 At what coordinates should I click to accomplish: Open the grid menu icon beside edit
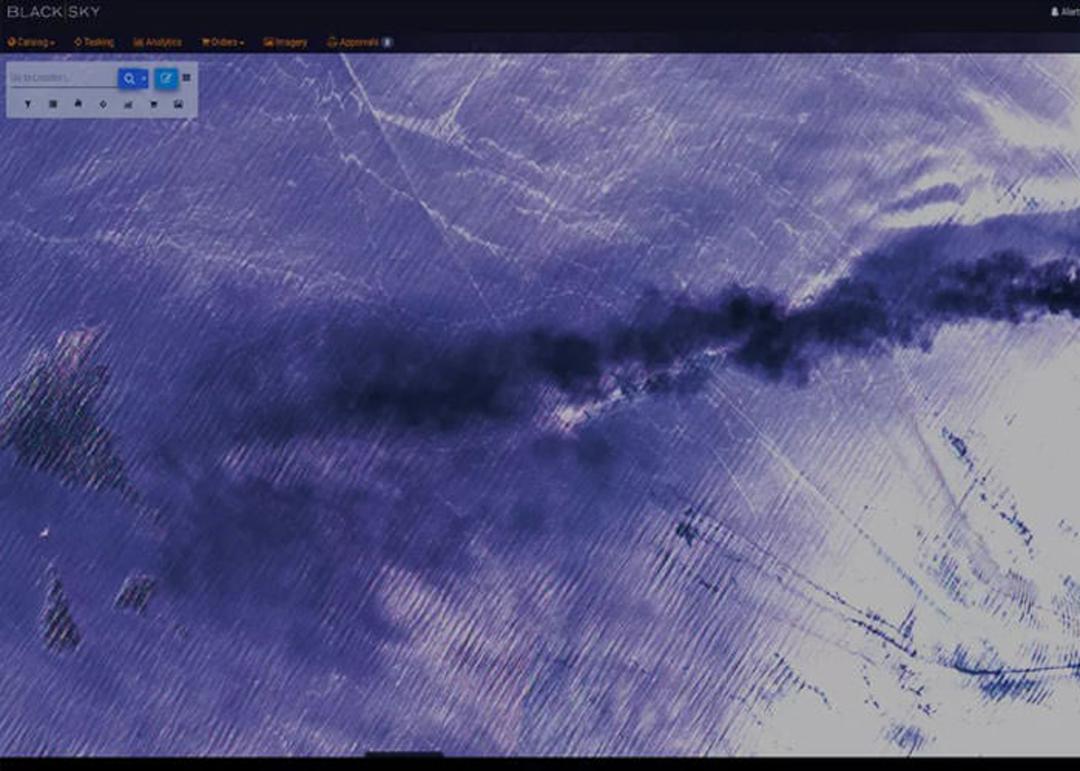(x=186, y=78)
